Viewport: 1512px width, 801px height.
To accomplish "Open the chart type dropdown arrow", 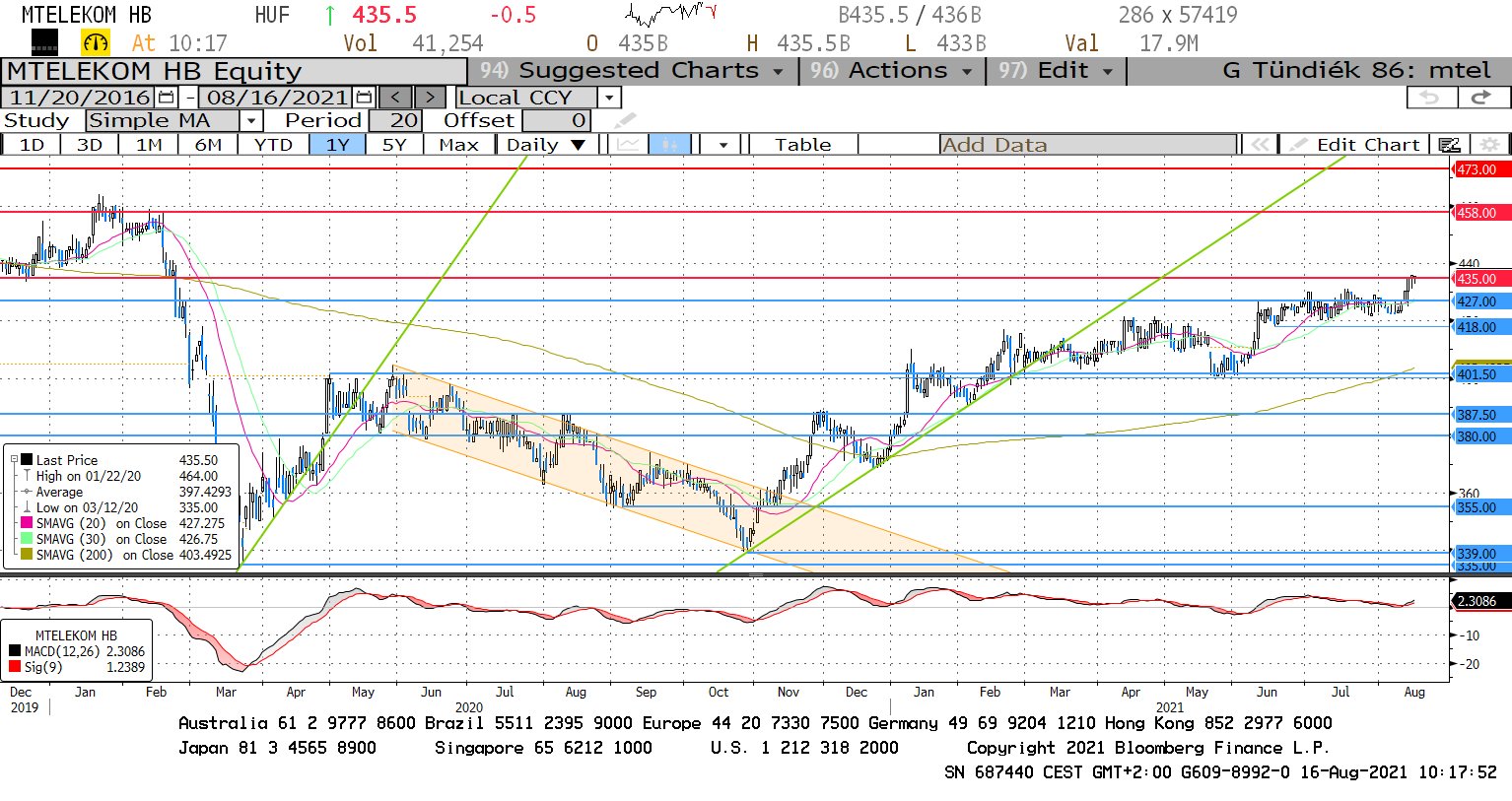I will coord(723,145).
